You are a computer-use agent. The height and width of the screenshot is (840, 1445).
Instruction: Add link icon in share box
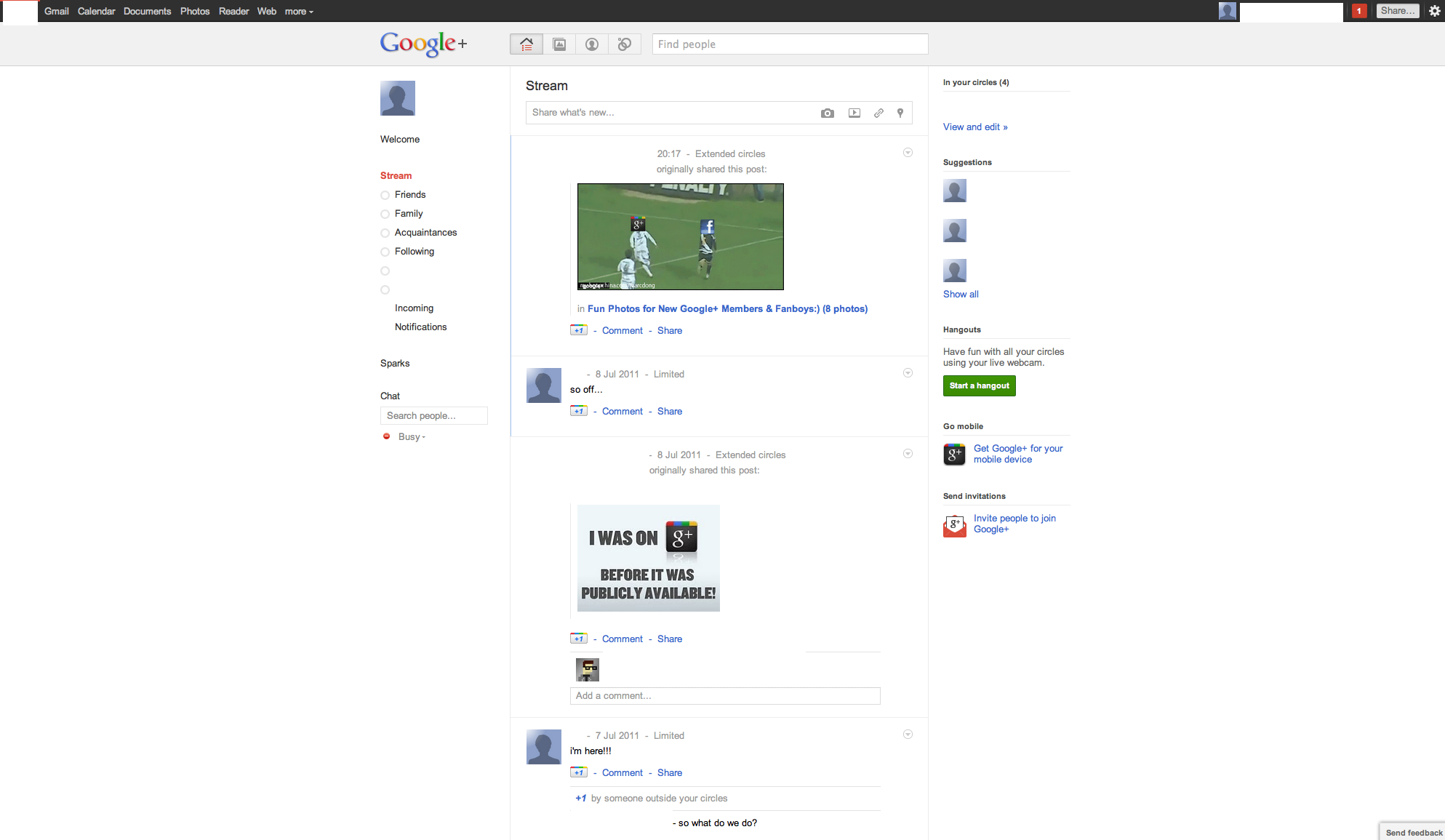pos(878,113)
